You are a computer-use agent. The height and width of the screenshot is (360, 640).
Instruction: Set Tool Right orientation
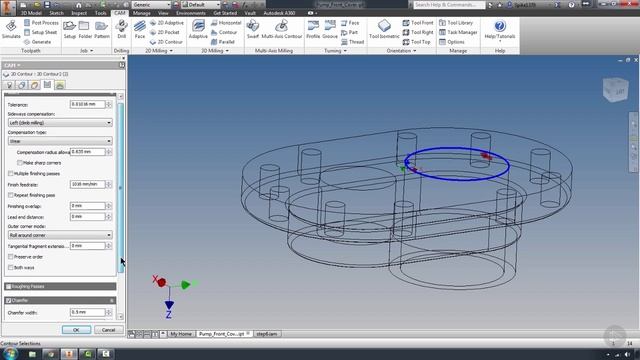tap(418, 32)
